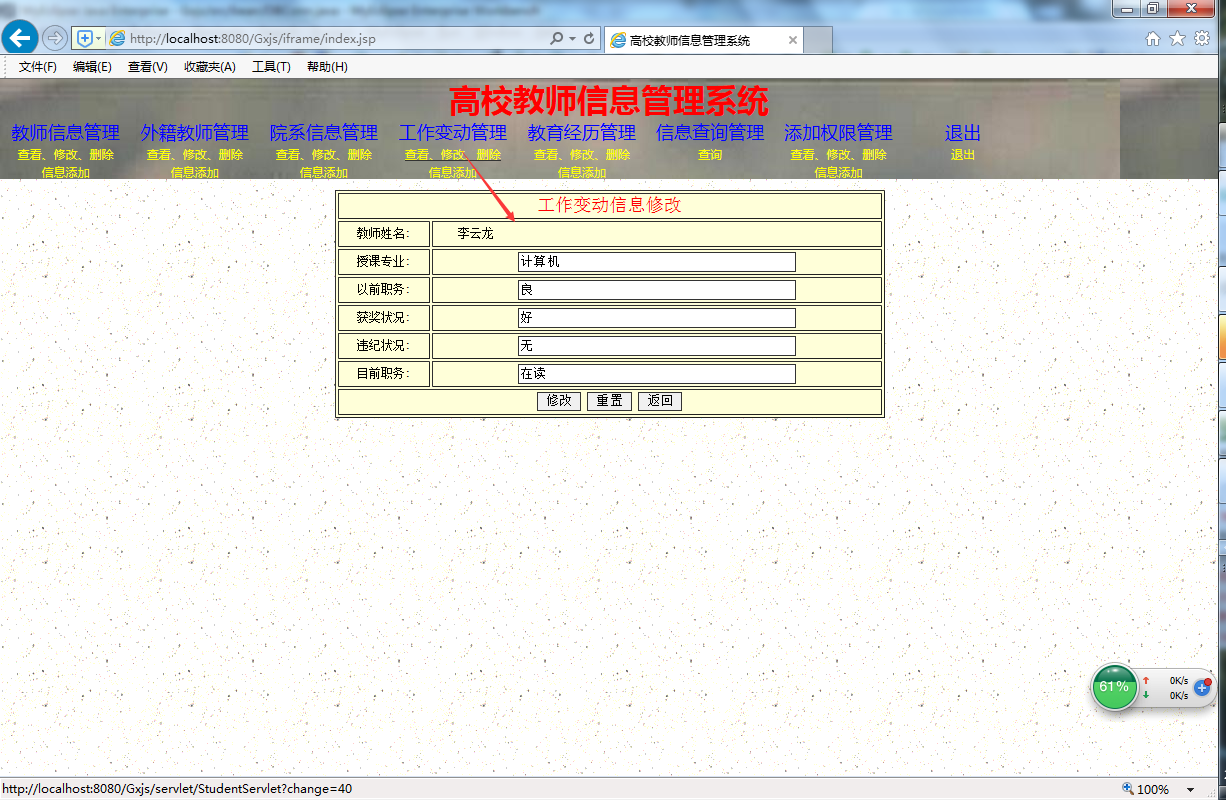Select the 高校教师信息管理系统 browser tab
This screenshot has height=800, width=1226.
coord(704,41)
